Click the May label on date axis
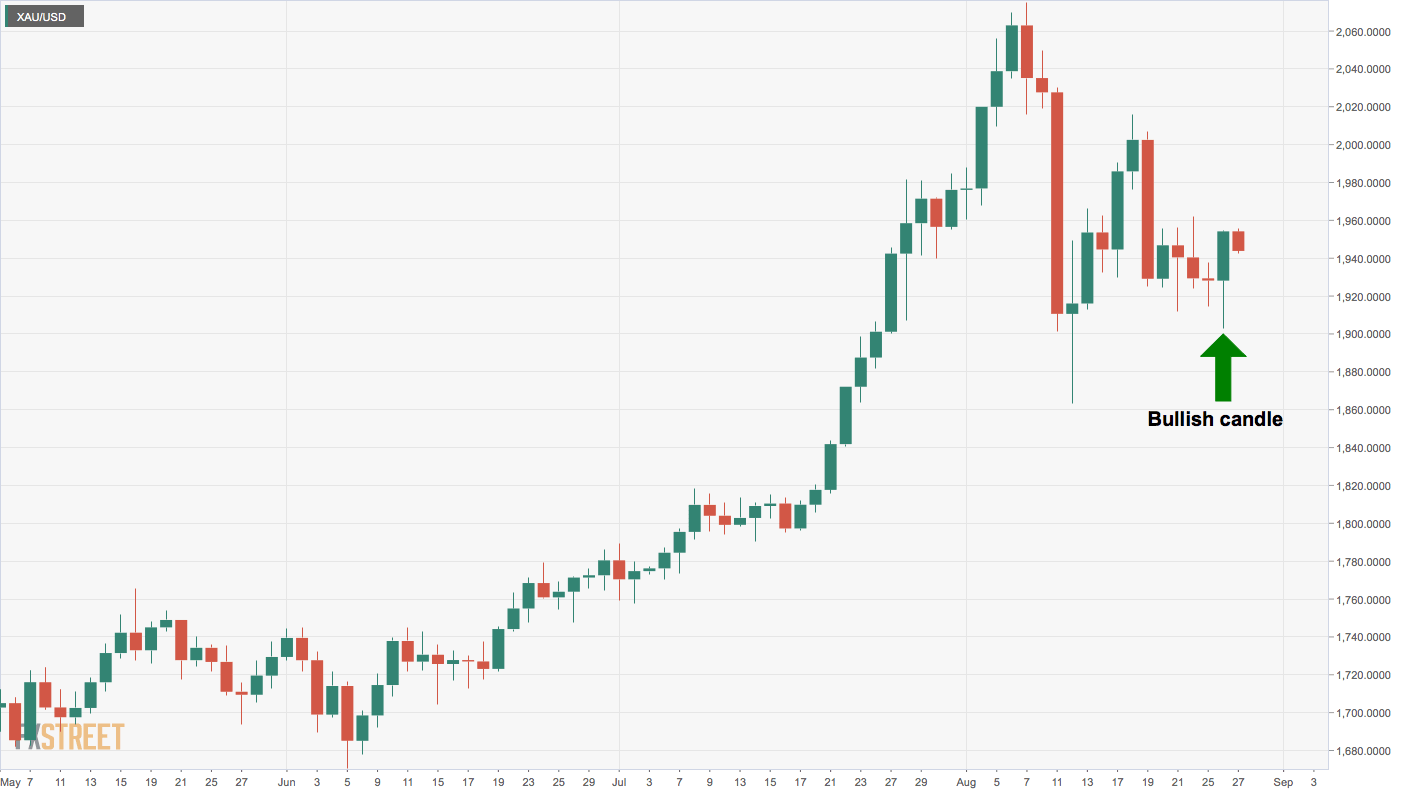The width and height of the screenshot is (1405, 795). (11, 782)
